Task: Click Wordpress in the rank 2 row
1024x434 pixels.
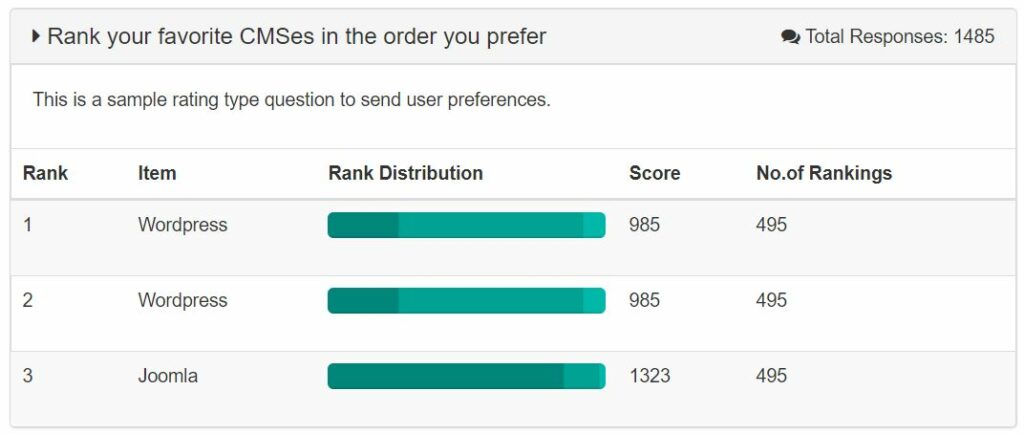Action: [x=182, y=300]
